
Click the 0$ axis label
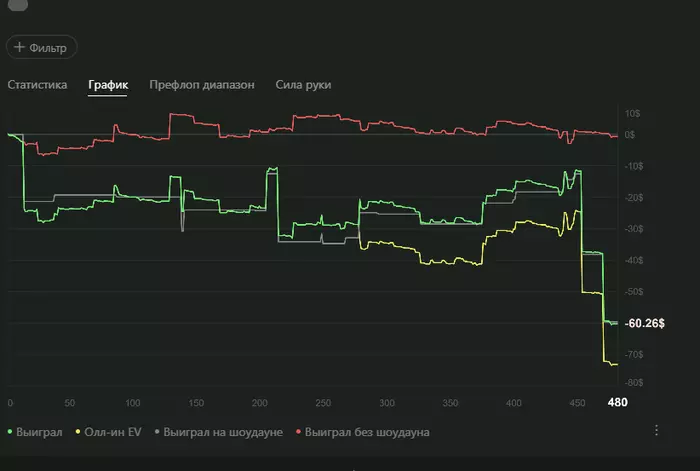click(629, 135)
